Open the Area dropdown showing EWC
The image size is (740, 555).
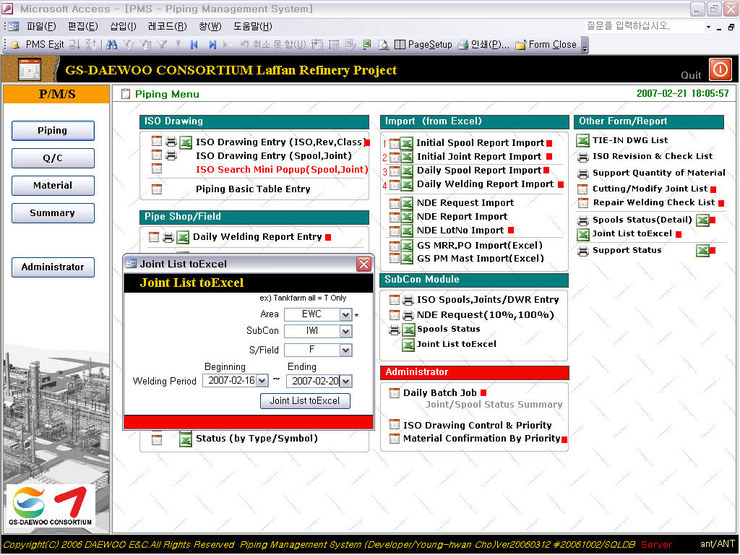(345, 315)
